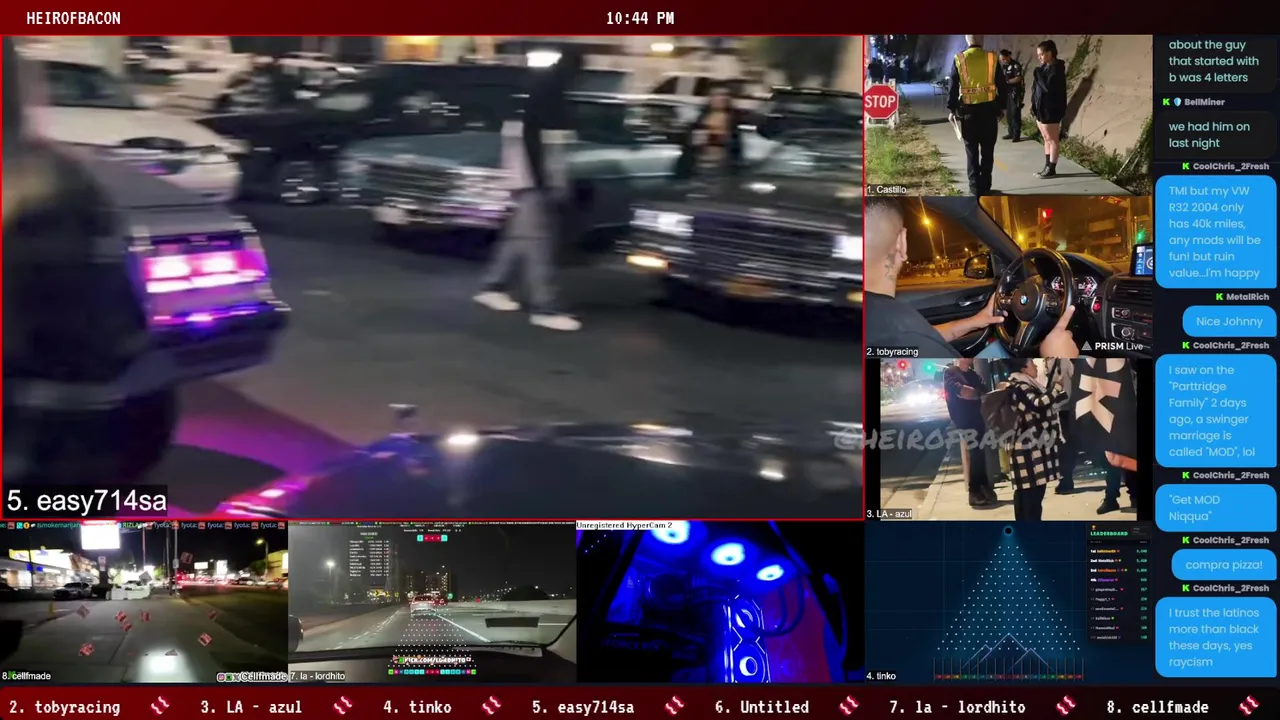Click the Partridge Family chat message
Screen dimensions: 1280x720
1215,411
